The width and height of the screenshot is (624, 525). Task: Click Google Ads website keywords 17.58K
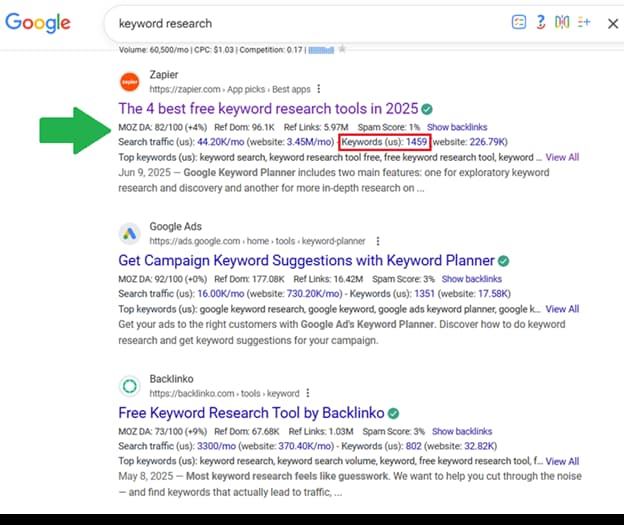[493, 293]
